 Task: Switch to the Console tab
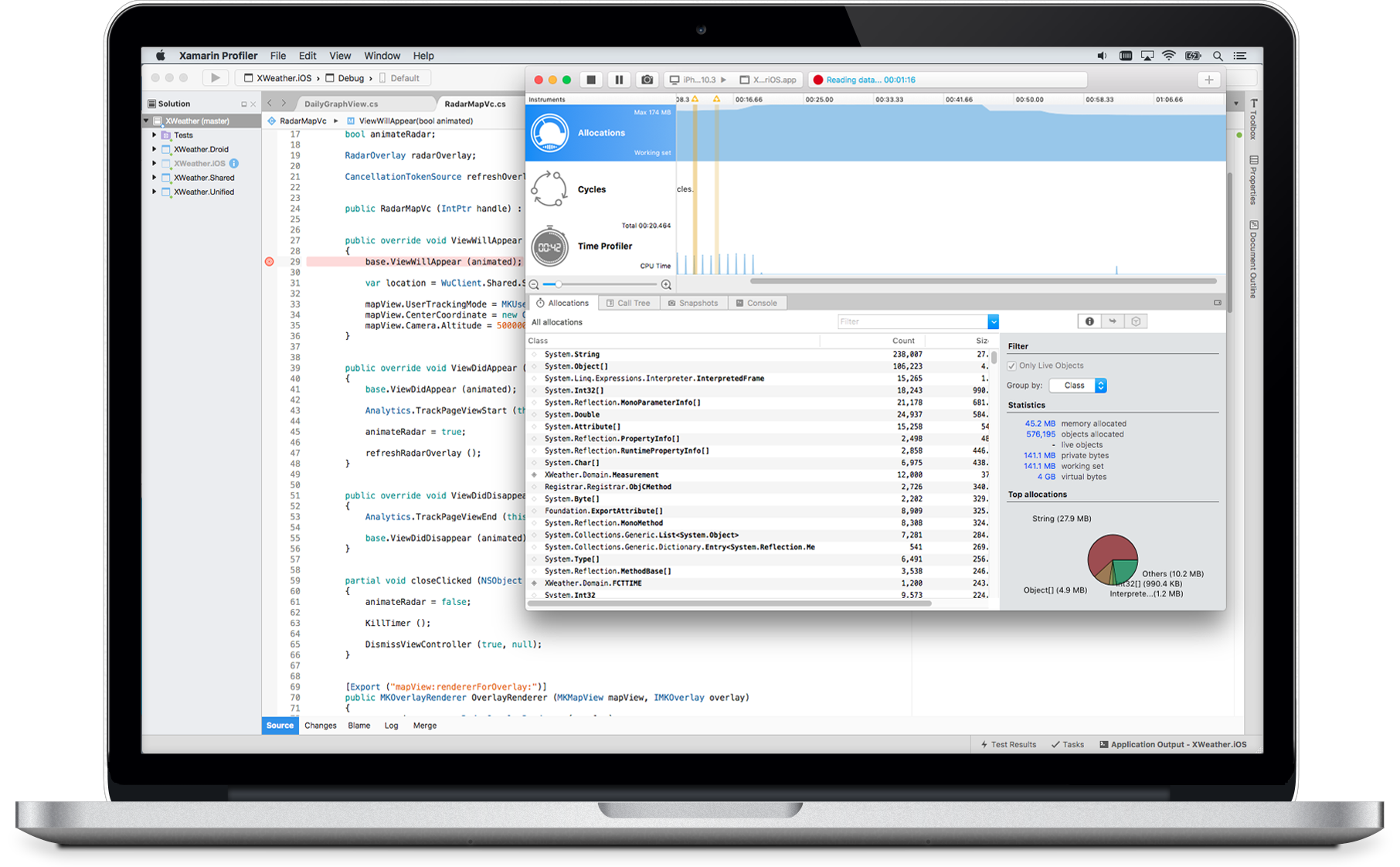[x=757, y=303]
